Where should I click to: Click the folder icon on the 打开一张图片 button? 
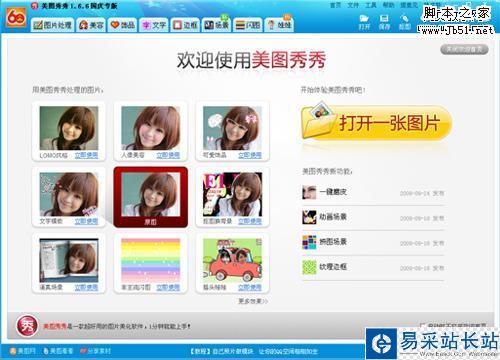(318, 121)
